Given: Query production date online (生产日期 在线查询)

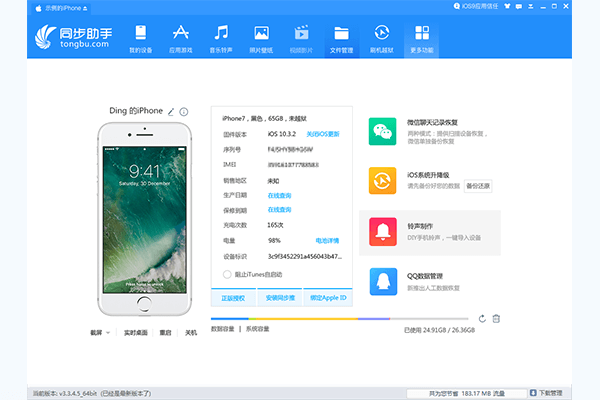Looking at the screenshot, I should [279, 195].
